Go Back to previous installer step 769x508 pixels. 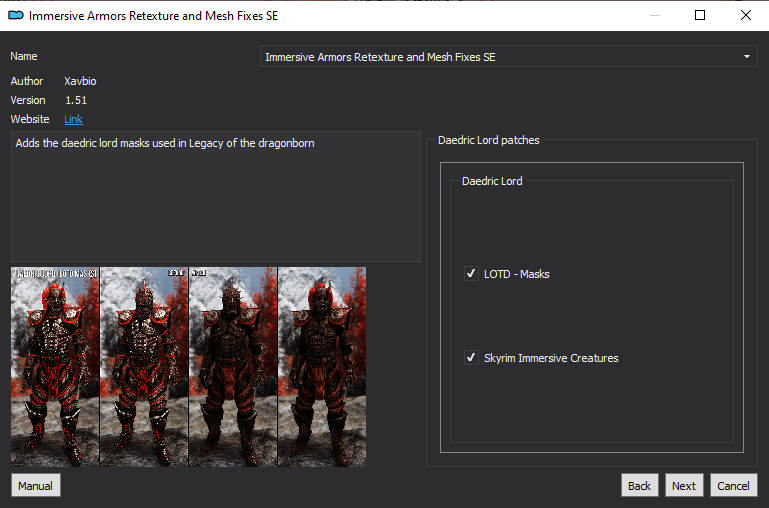639,485
